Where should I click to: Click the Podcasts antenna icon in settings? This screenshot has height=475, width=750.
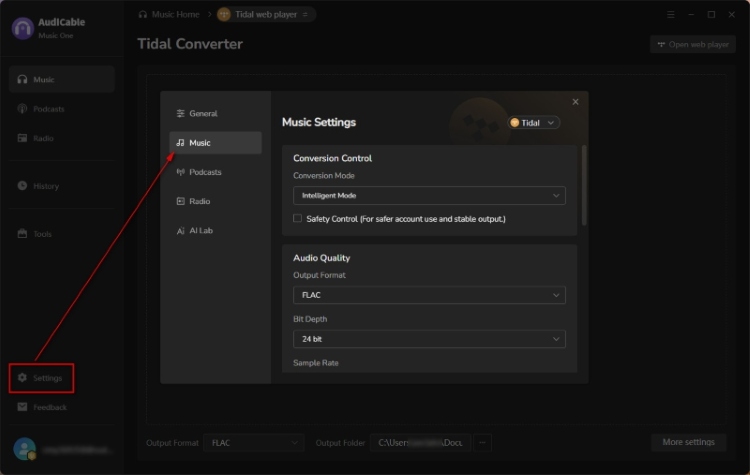[x=180, y=172]
